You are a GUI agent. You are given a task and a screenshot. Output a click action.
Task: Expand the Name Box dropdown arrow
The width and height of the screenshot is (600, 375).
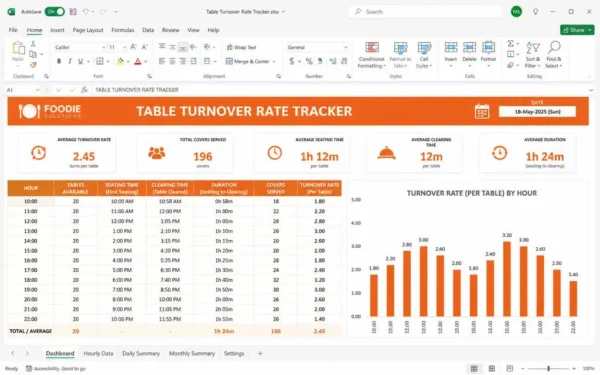(38, 90)
